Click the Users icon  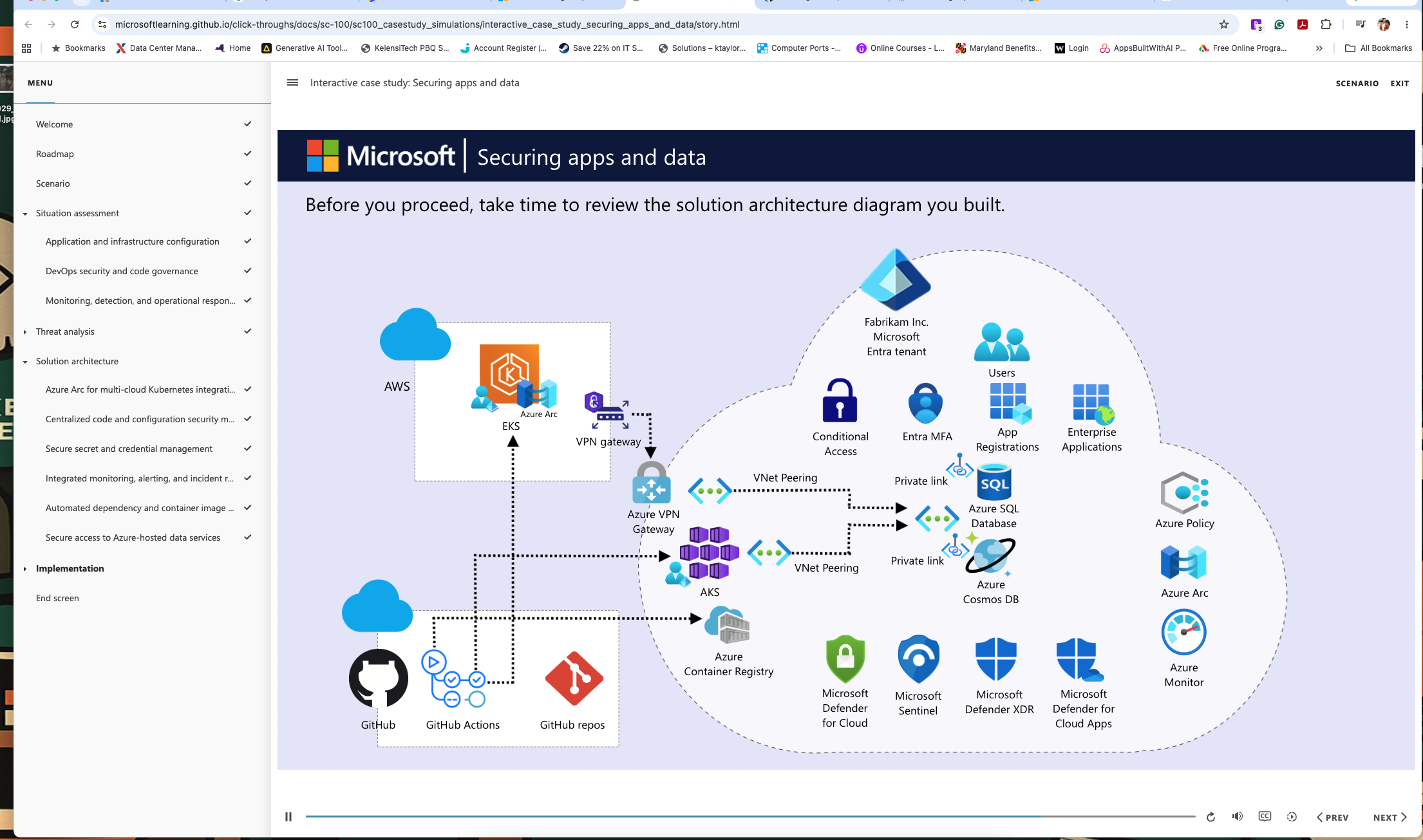[x=1002, y=342]
